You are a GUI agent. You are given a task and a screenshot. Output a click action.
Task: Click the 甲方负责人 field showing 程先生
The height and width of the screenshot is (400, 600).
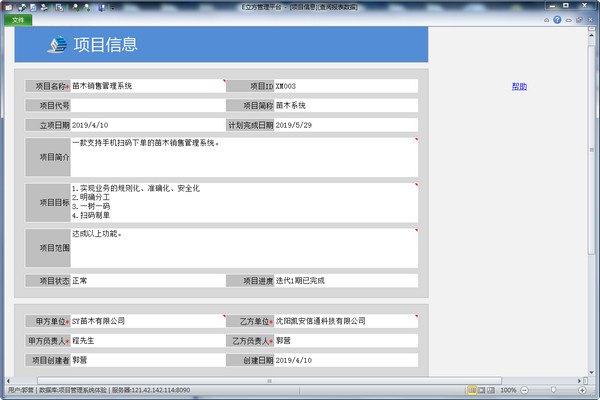pyautogui.click(x=148, y=341)
